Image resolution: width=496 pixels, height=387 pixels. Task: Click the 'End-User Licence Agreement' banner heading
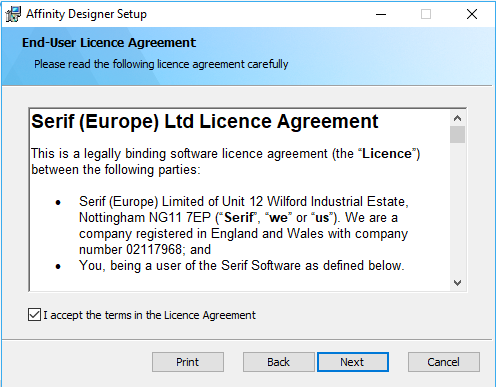coord(109,43)
